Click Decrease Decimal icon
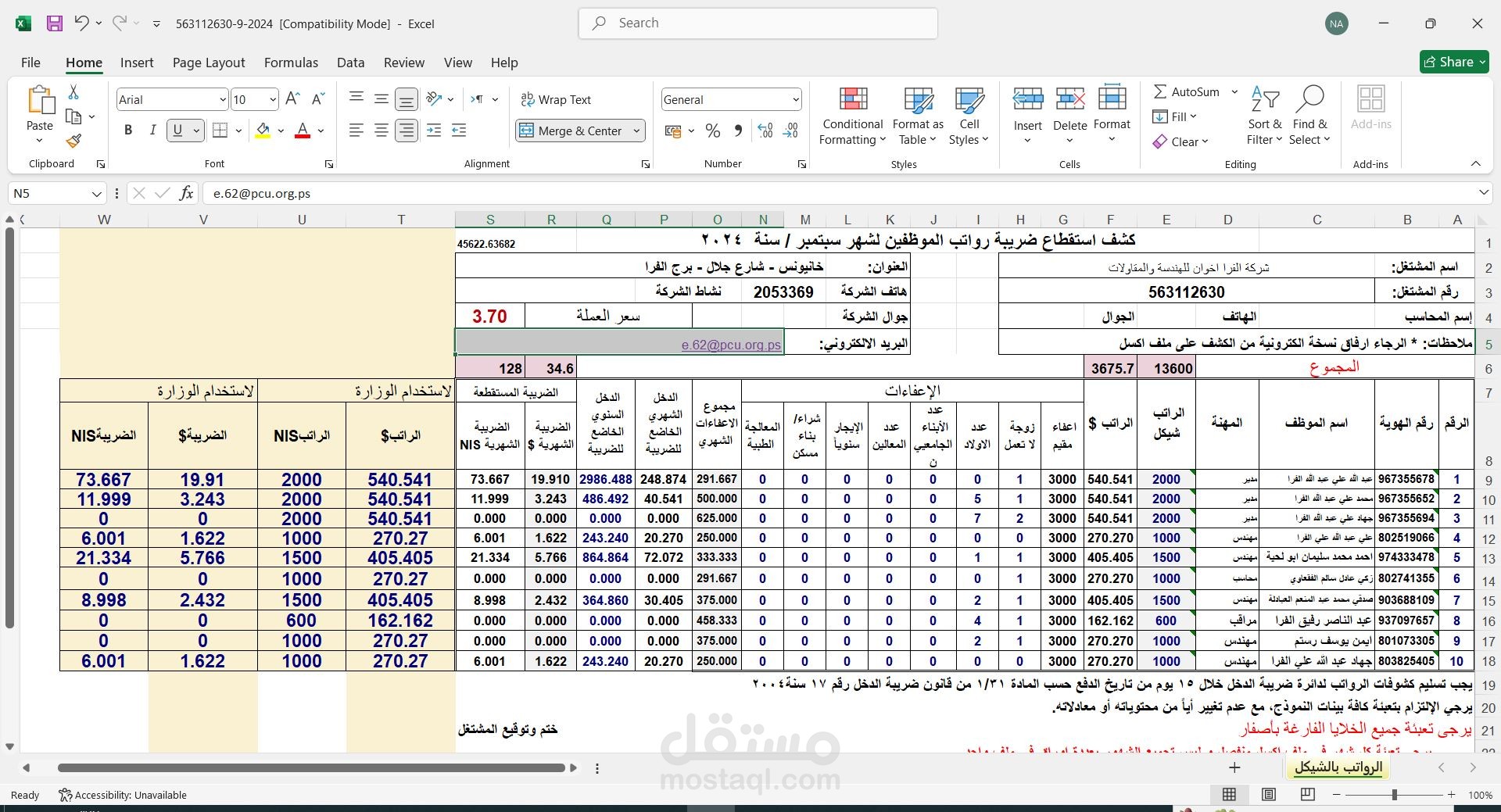 click(790, 131)
